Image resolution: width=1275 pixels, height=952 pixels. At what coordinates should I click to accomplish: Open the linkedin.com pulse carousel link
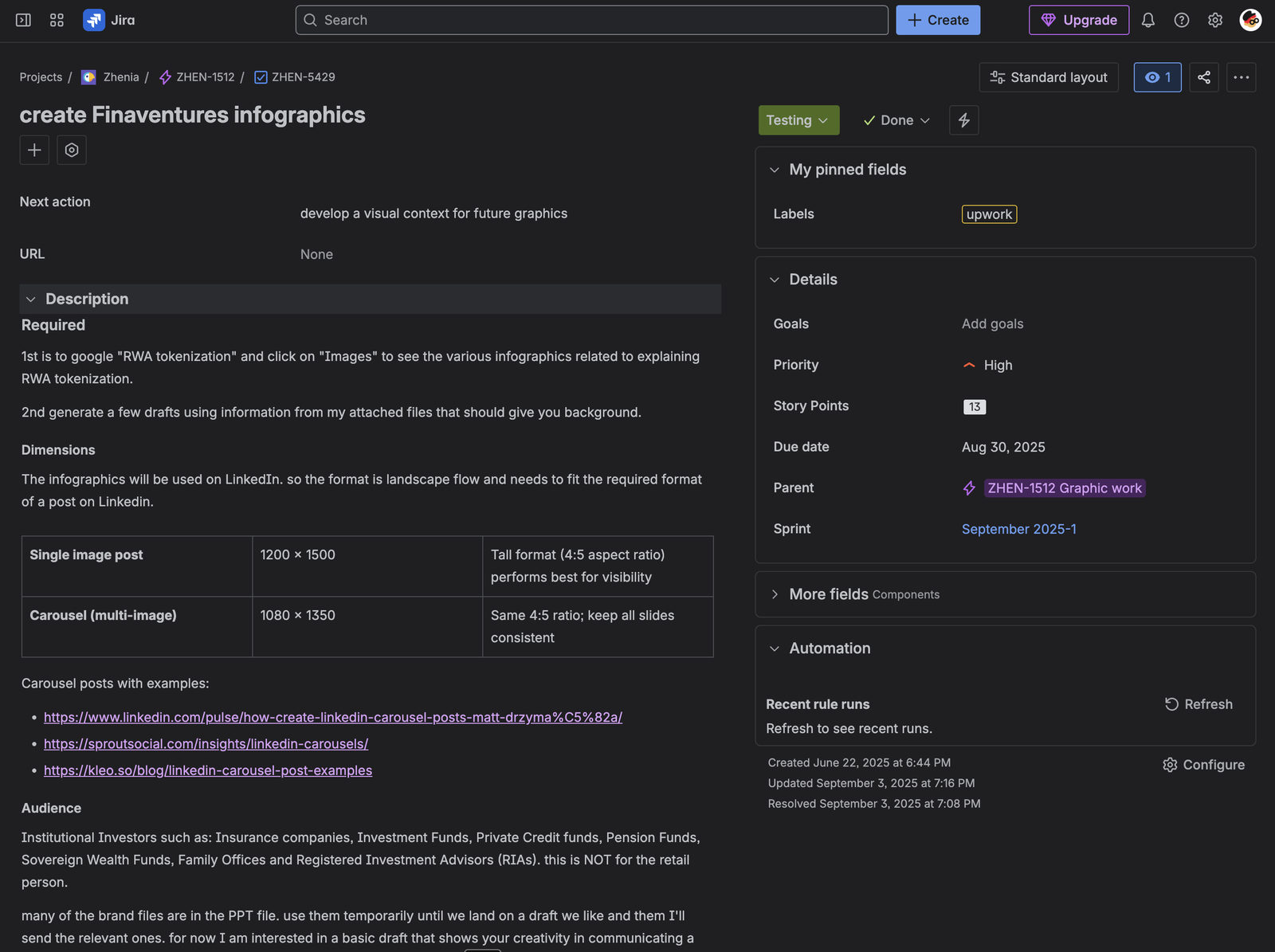333,717
